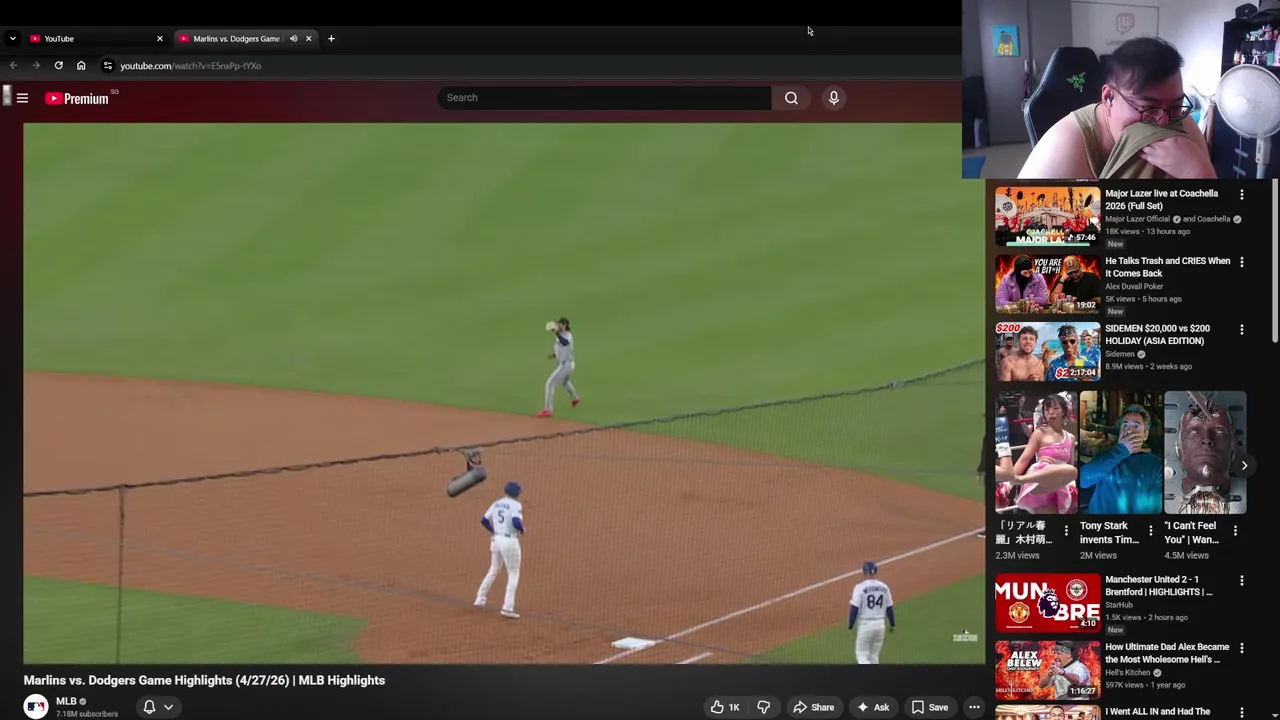The image size is (1280, 720).
Task: Show next Shorts with right chevron
Action: click(x=1244, y=465)
